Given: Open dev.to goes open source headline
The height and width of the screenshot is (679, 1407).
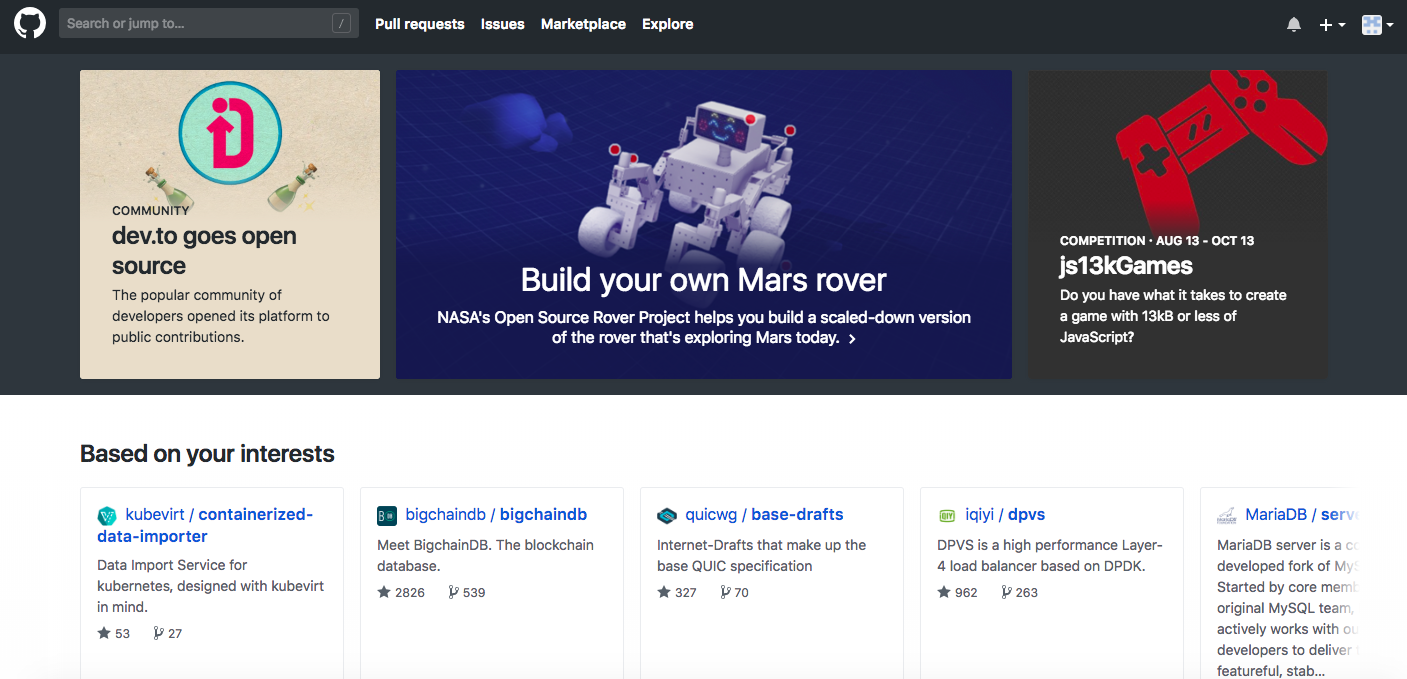Looking at the screenshot, I should 204,251.
